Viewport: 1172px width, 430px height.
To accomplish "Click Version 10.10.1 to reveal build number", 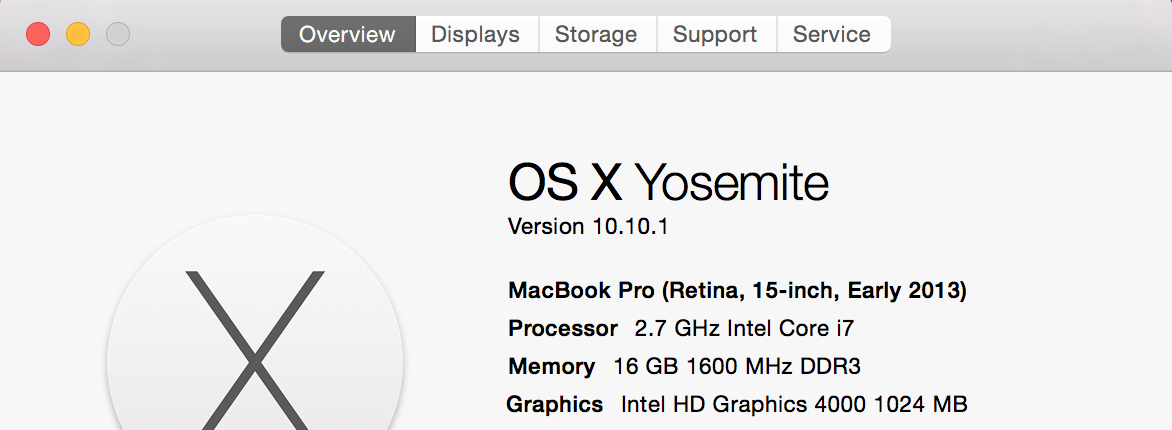I will [x=588, y=226].
